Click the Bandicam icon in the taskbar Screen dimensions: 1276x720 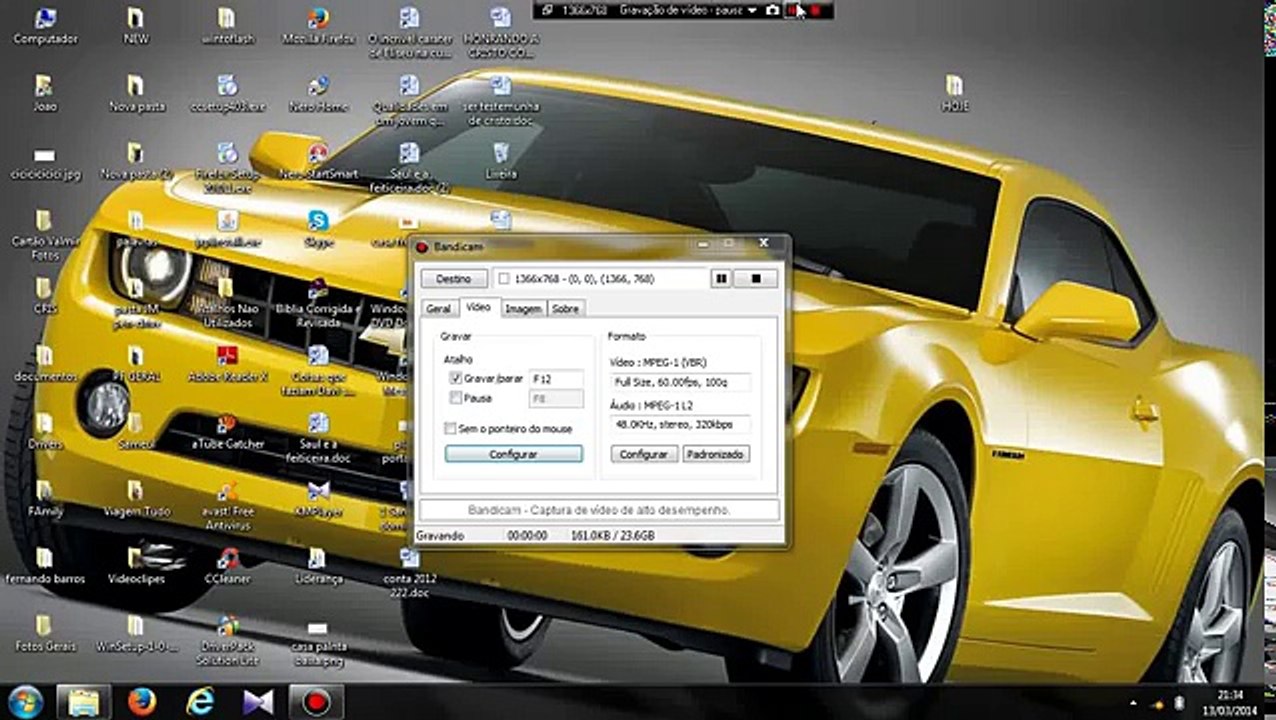(x=316, y=702)
